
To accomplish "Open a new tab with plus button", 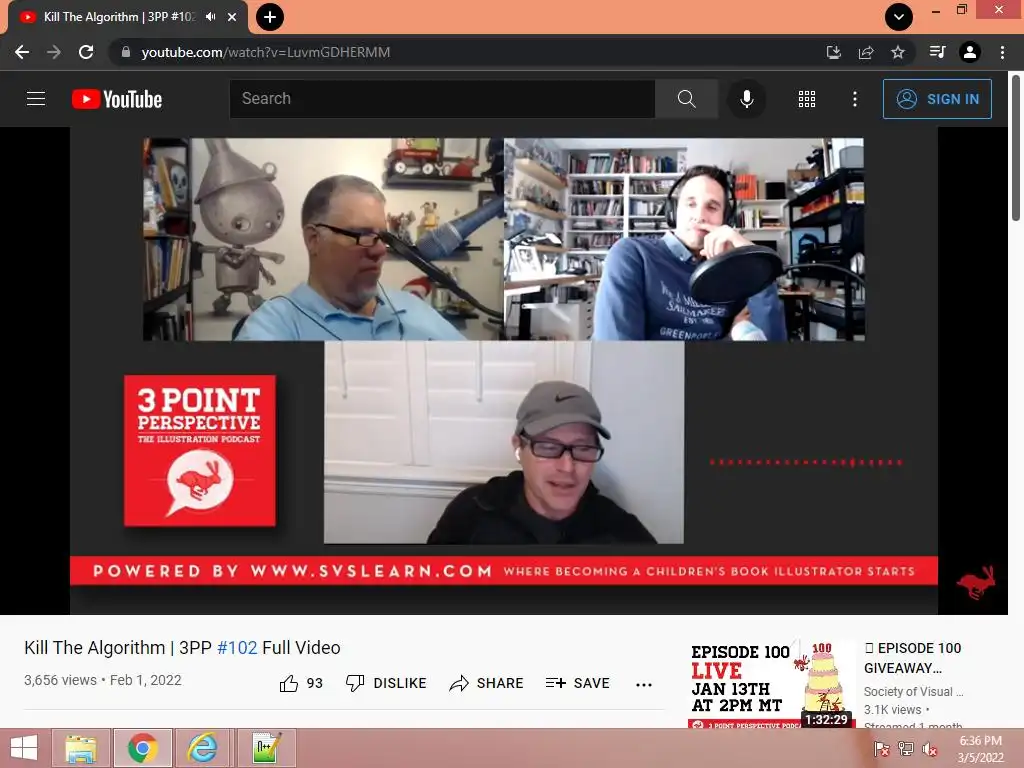I will 270,17.
